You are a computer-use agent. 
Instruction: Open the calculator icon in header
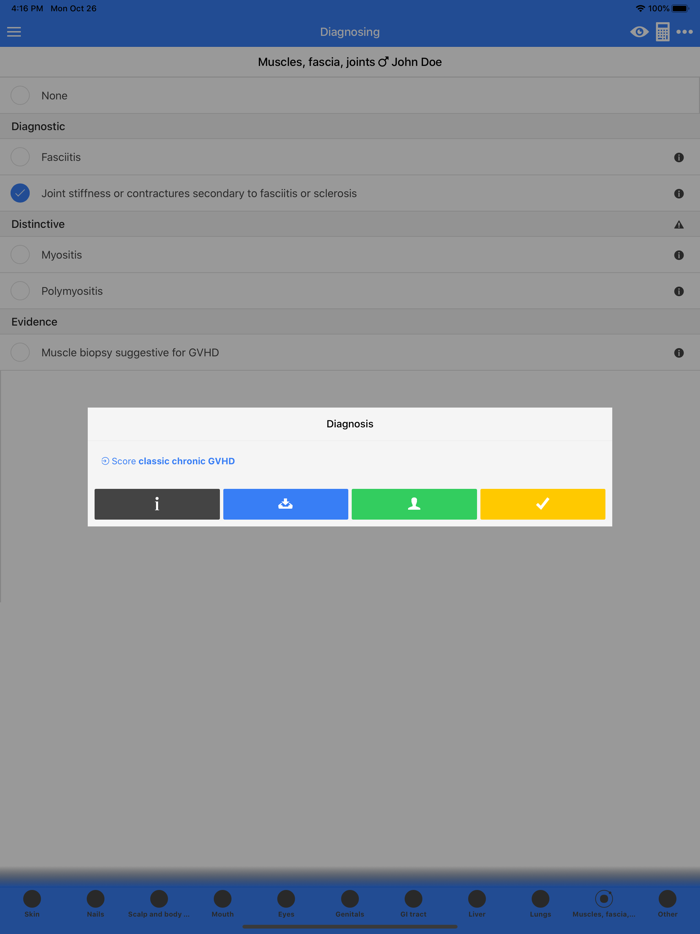(x=662, y=32)
